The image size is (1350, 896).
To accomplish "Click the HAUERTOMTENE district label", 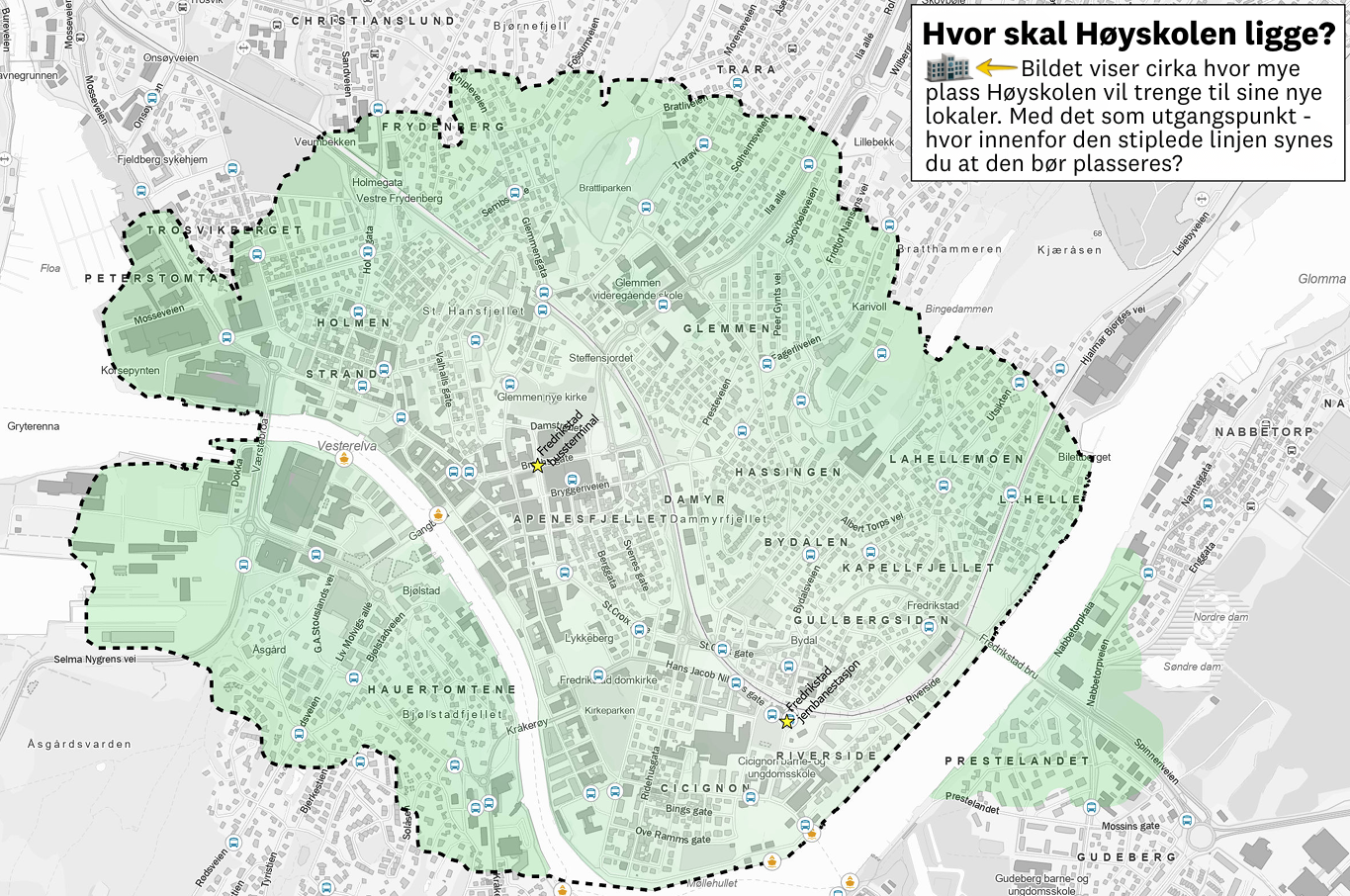I will click(442, 689).
